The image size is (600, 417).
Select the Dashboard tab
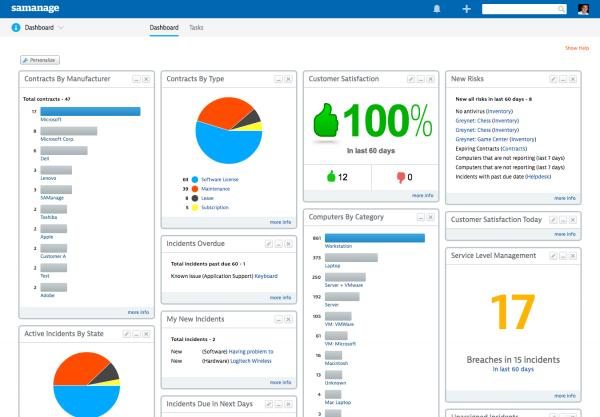point(165,28)
